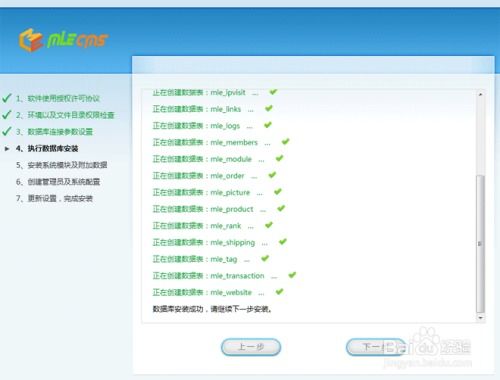This screenshot has width=500, height=380.
Task: Click the green checkmark for step 1
Action: pyautogui.click(x=7, y=98)
